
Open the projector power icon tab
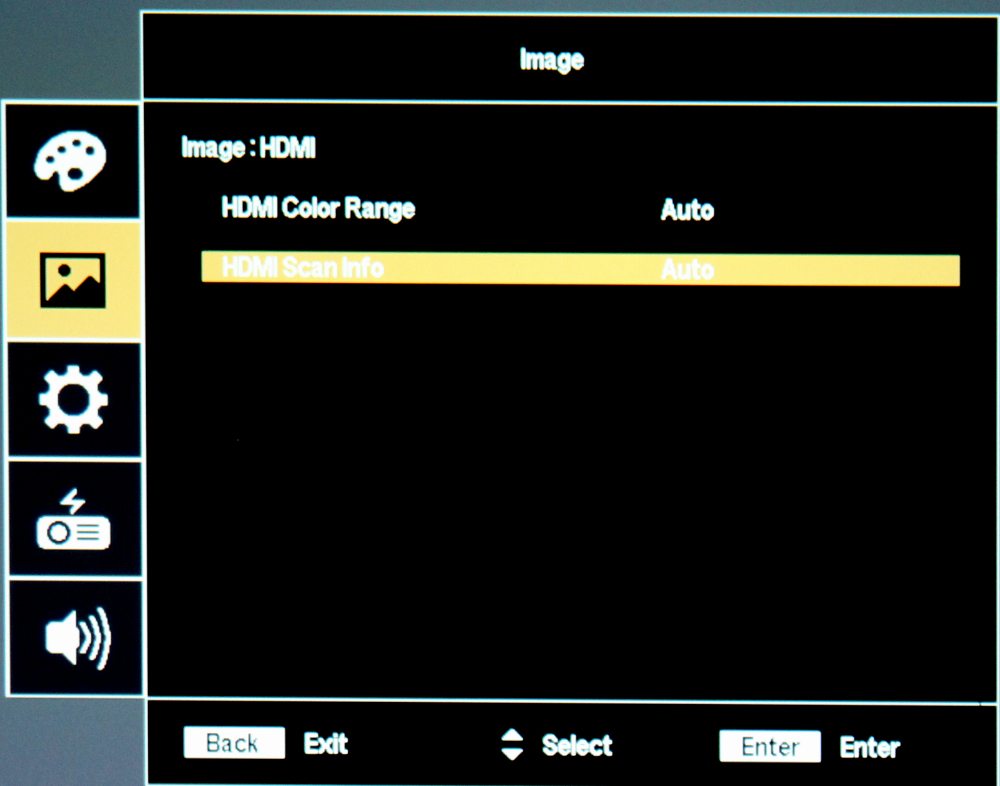pyautogui.click(x=74, y=518)
